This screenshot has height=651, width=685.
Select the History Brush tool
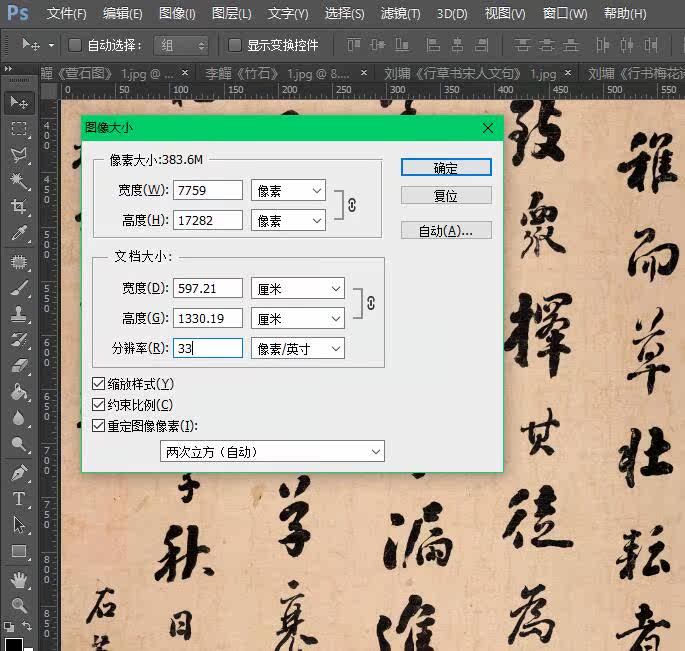(x=18, y=340)
